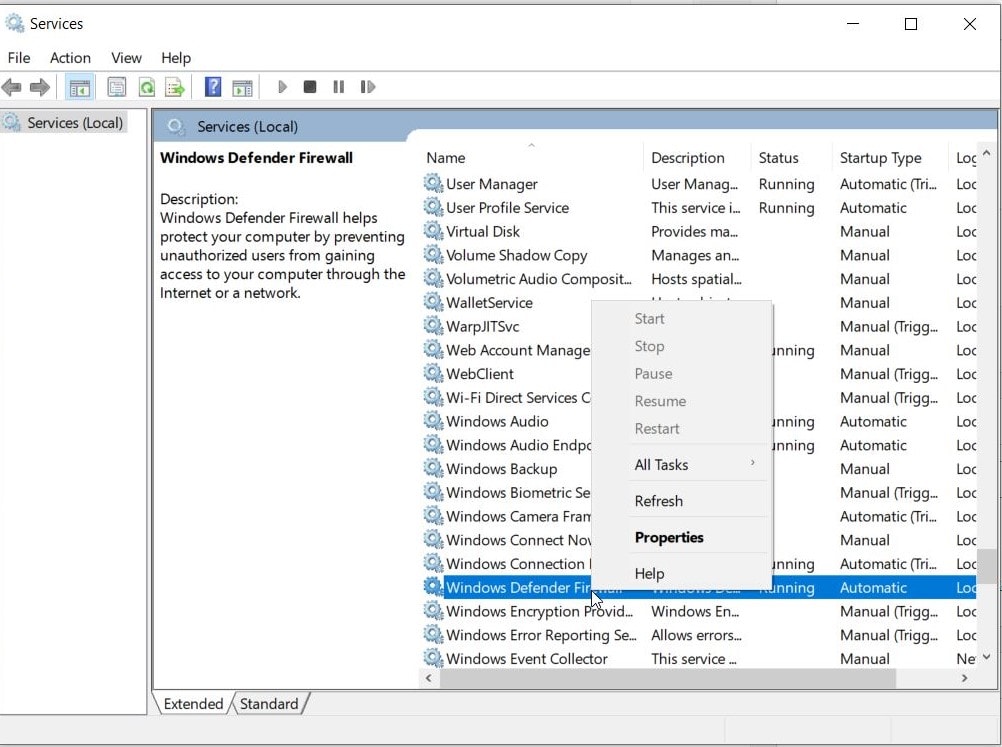Sort by the Status column header
1002x747 pixels.
point(778,158)
